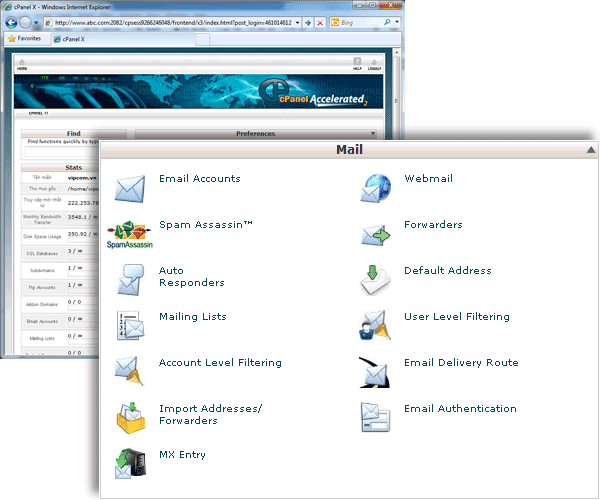Open the SpamAssassin icon
Screen dimensions: 600x500
[130, 234]
